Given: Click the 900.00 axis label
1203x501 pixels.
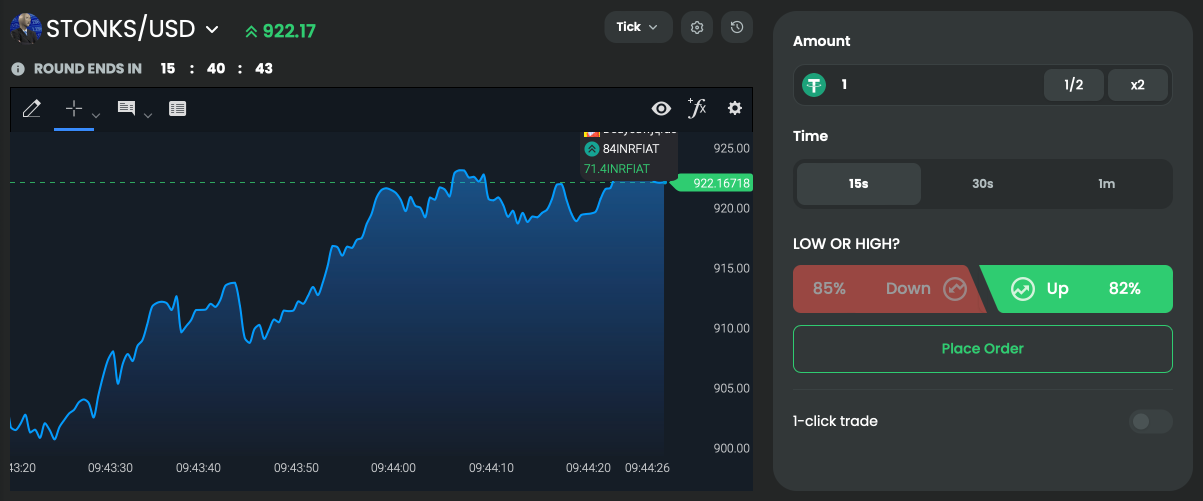Looking at the screenshot, I should (x=732, y=448).
